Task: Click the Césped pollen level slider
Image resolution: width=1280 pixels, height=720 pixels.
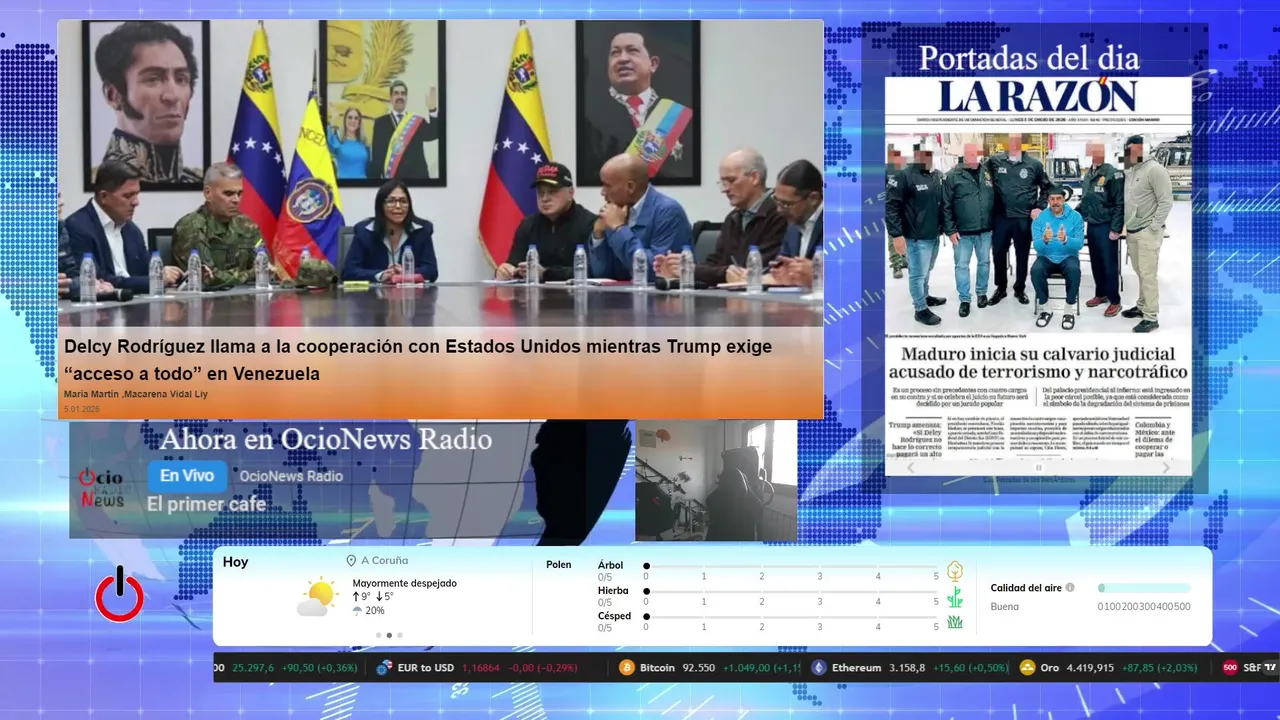Action: point(791,617)
